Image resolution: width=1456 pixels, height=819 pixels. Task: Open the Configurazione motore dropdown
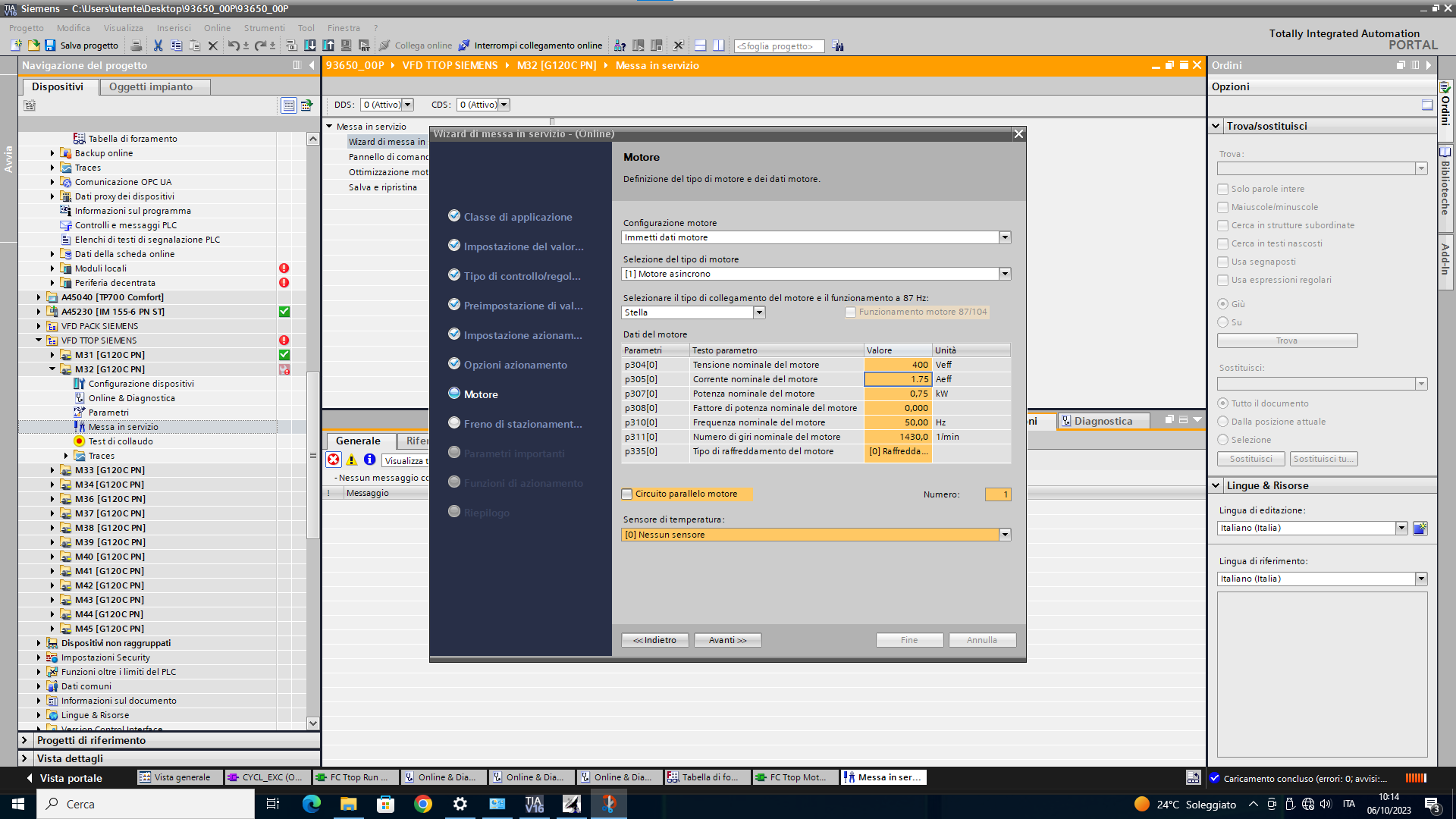pos(1005,237)
